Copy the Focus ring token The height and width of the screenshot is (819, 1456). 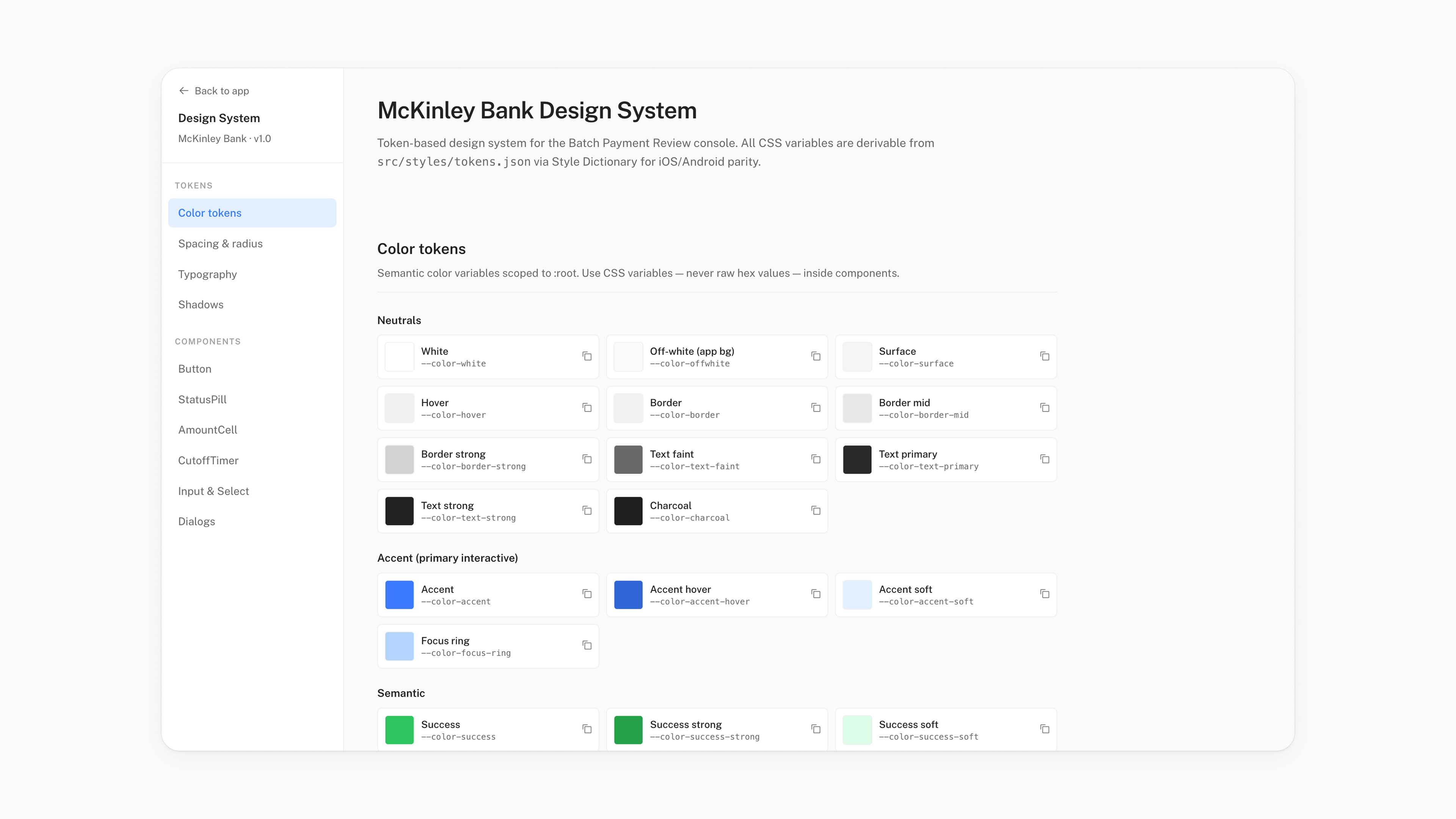[587, 645]
